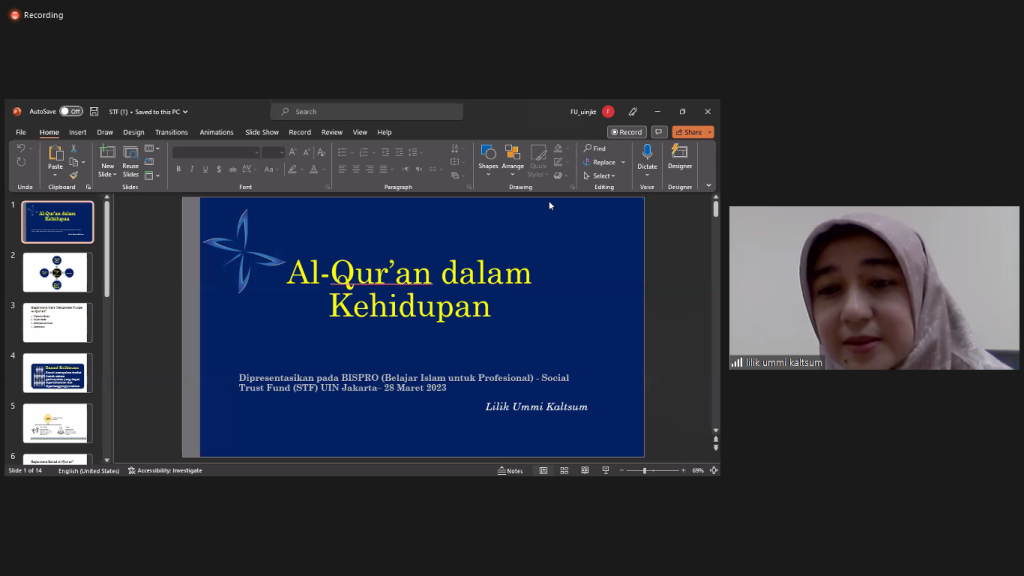This screenshot has width=1024, height=576.
Task: Toggle Underline formatting
Action: point(205,169)
